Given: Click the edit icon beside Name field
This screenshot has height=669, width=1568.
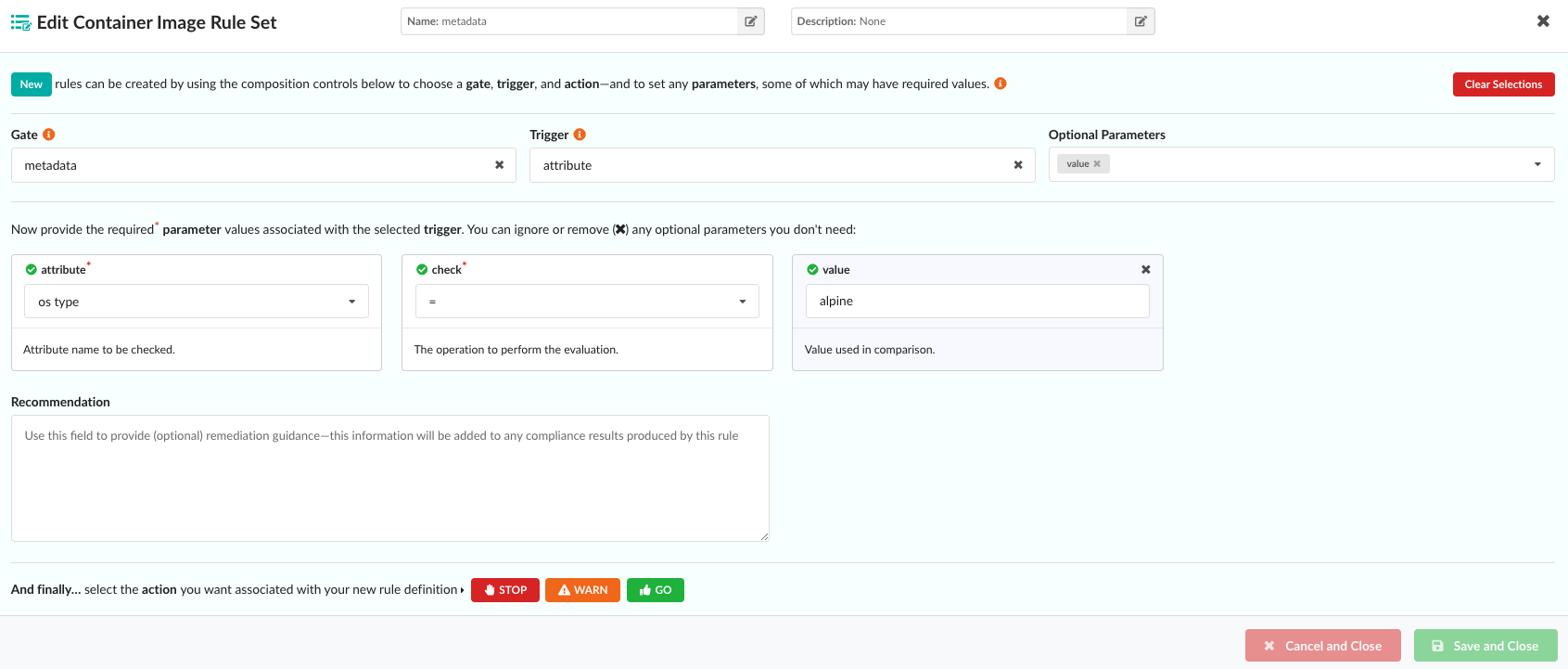Looking at the screenshot, I should click(750, 21).
